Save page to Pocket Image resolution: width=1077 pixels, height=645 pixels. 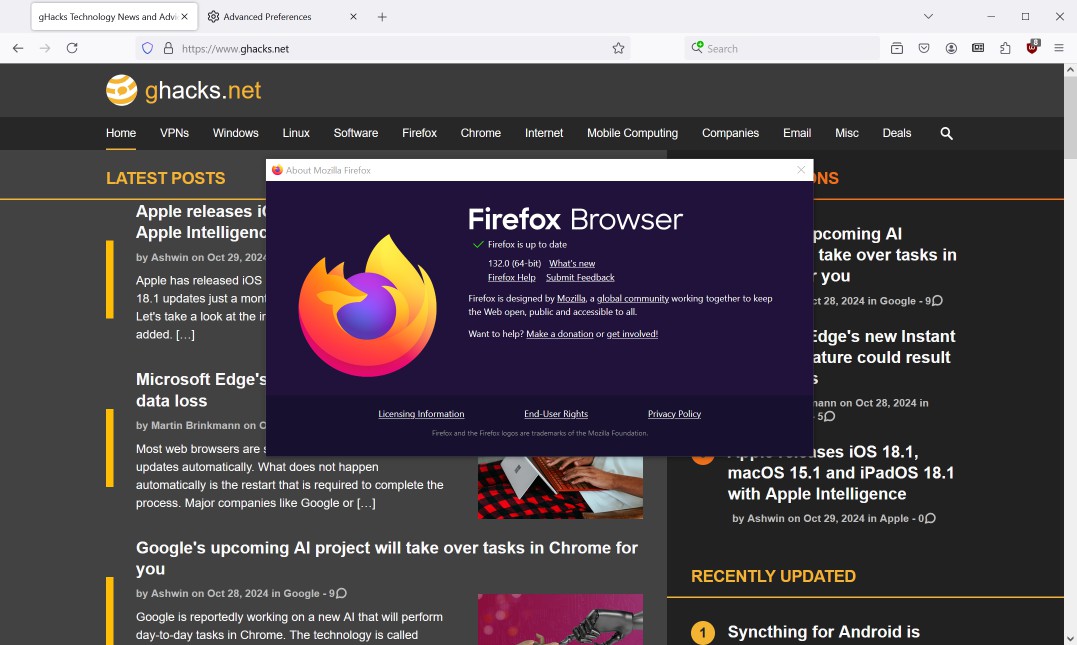coord(924,48)
